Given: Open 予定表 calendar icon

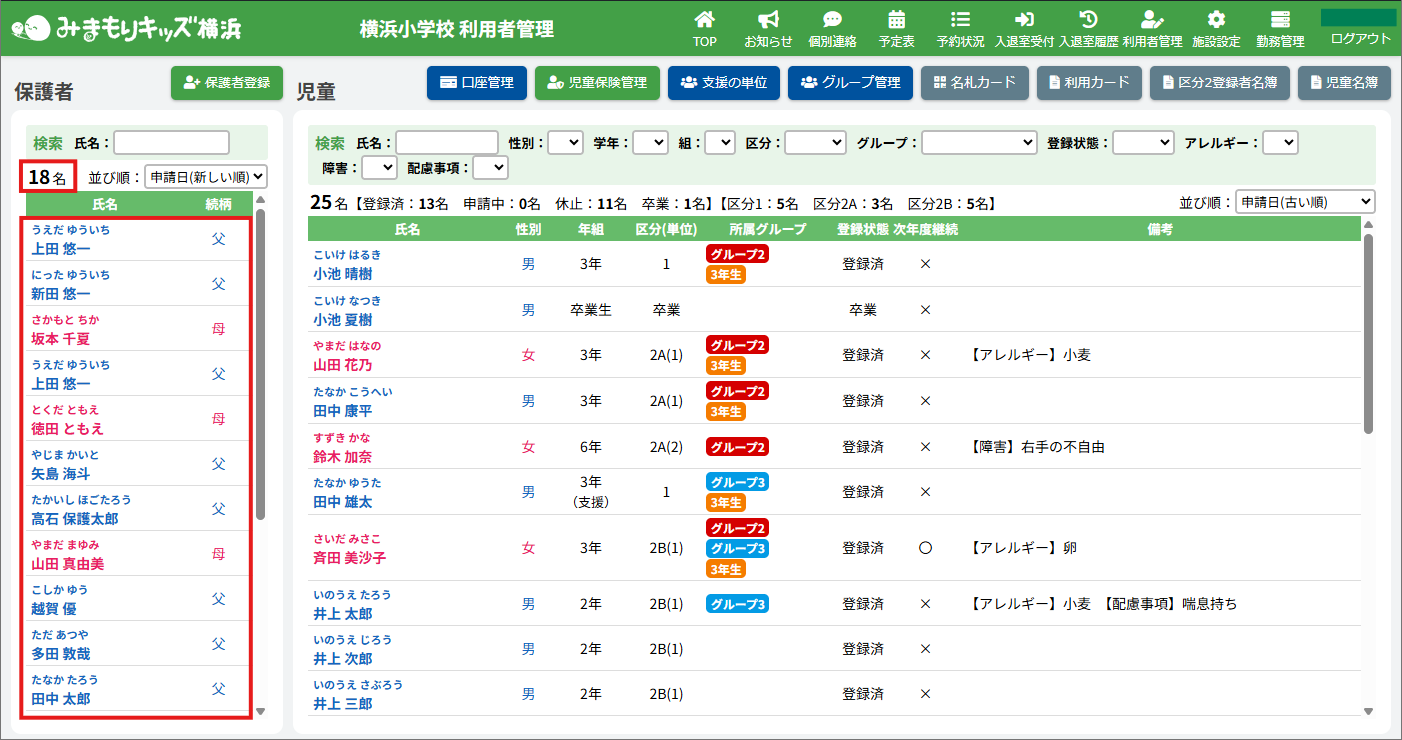Looking at the screenshot, I should (x=896, y=20).
